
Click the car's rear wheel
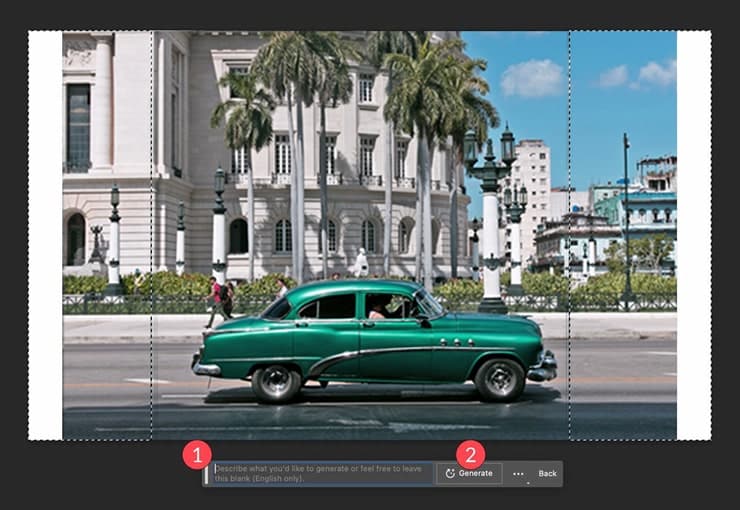tap(276, 382)
